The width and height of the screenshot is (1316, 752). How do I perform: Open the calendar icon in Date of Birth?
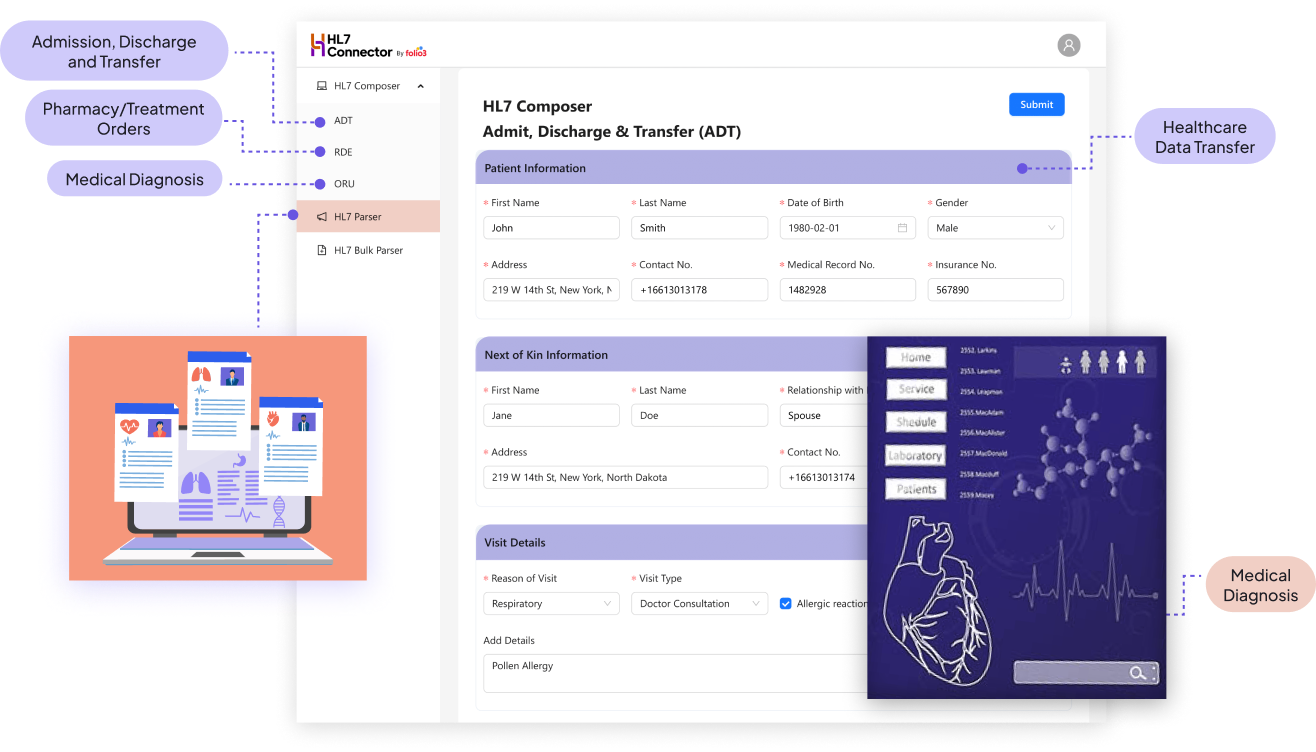(x=902, y=228)
